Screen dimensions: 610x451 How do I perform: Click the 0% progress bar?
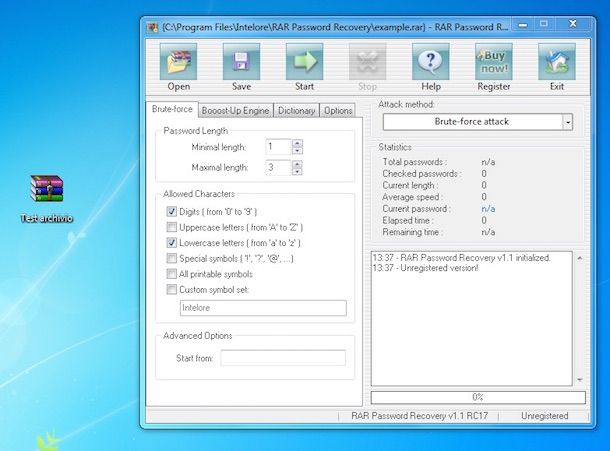coord(478,397)
